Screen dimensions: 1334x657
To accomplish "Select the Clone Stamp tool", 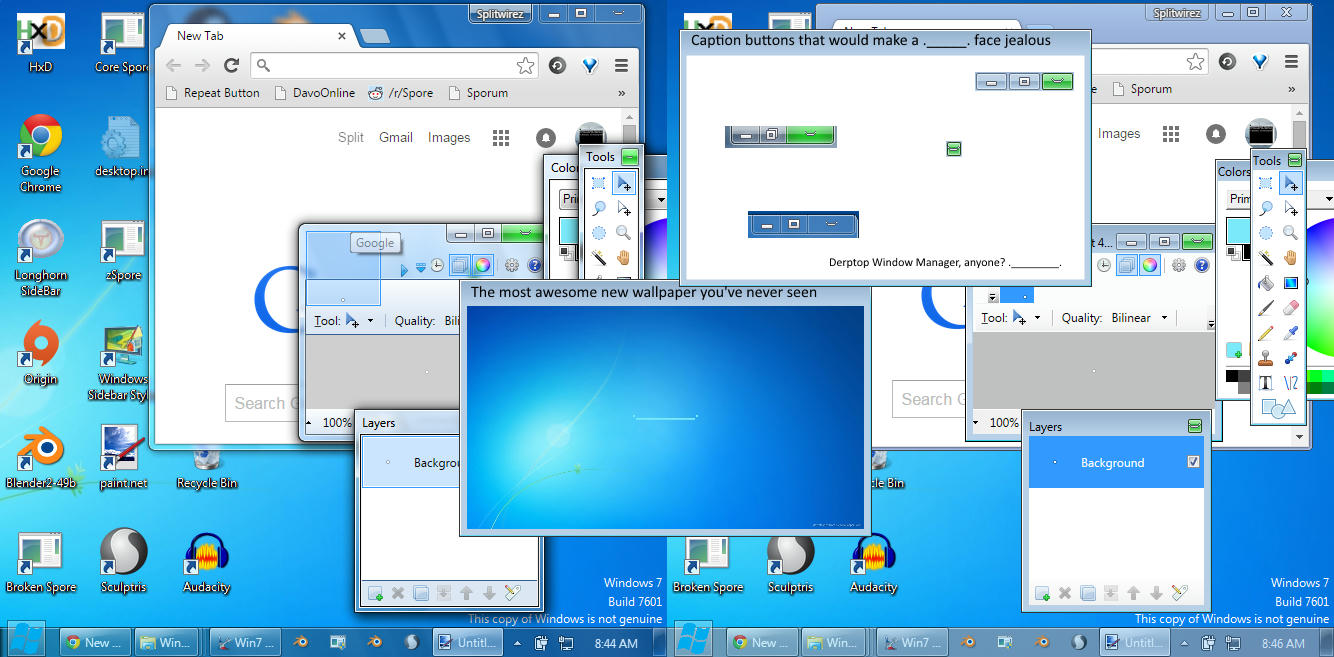I will click(x=1266, y=358).
